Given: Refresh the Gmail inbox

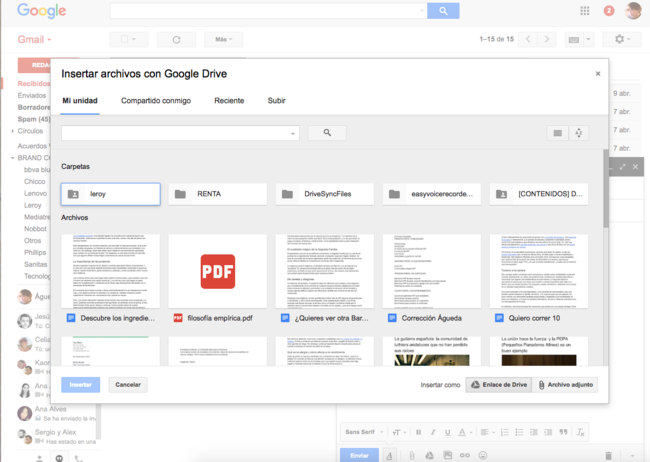Looking at the screenshot, I should (x=176, y=39).
